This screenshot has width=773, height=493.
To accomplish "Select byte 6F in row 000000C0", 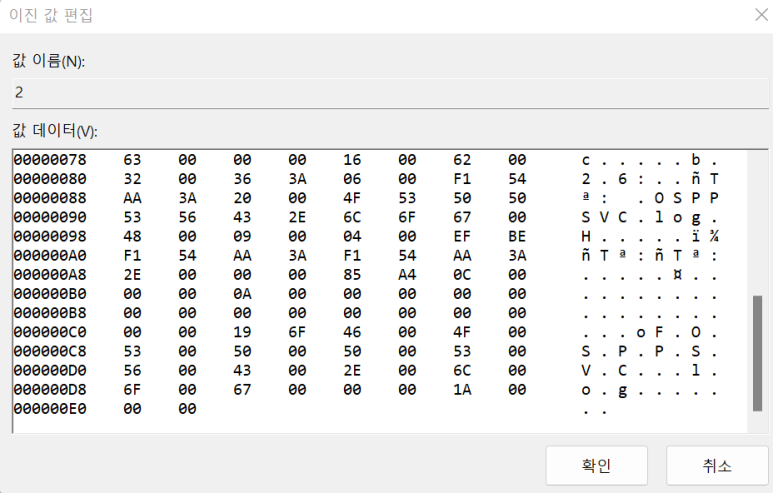I will (x=297, y=332).
